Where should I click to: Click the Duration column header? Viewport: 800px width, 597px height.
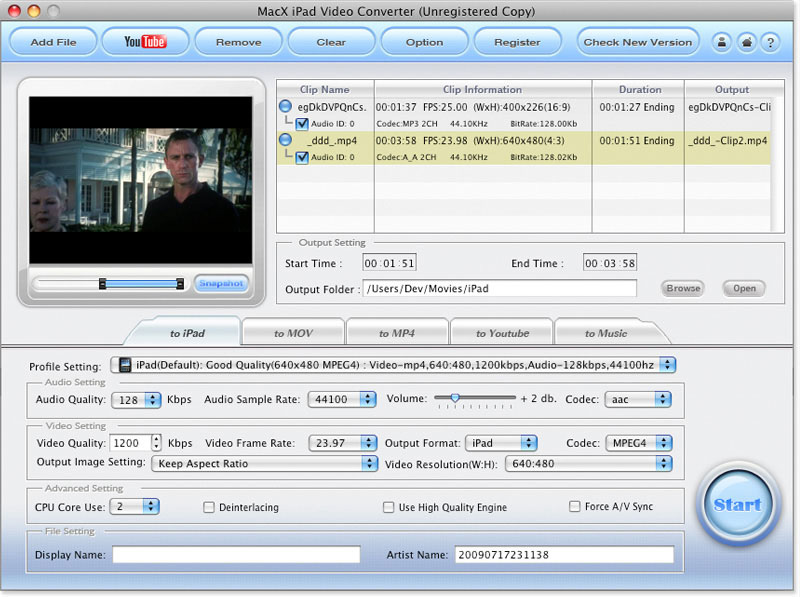[640, 89]
